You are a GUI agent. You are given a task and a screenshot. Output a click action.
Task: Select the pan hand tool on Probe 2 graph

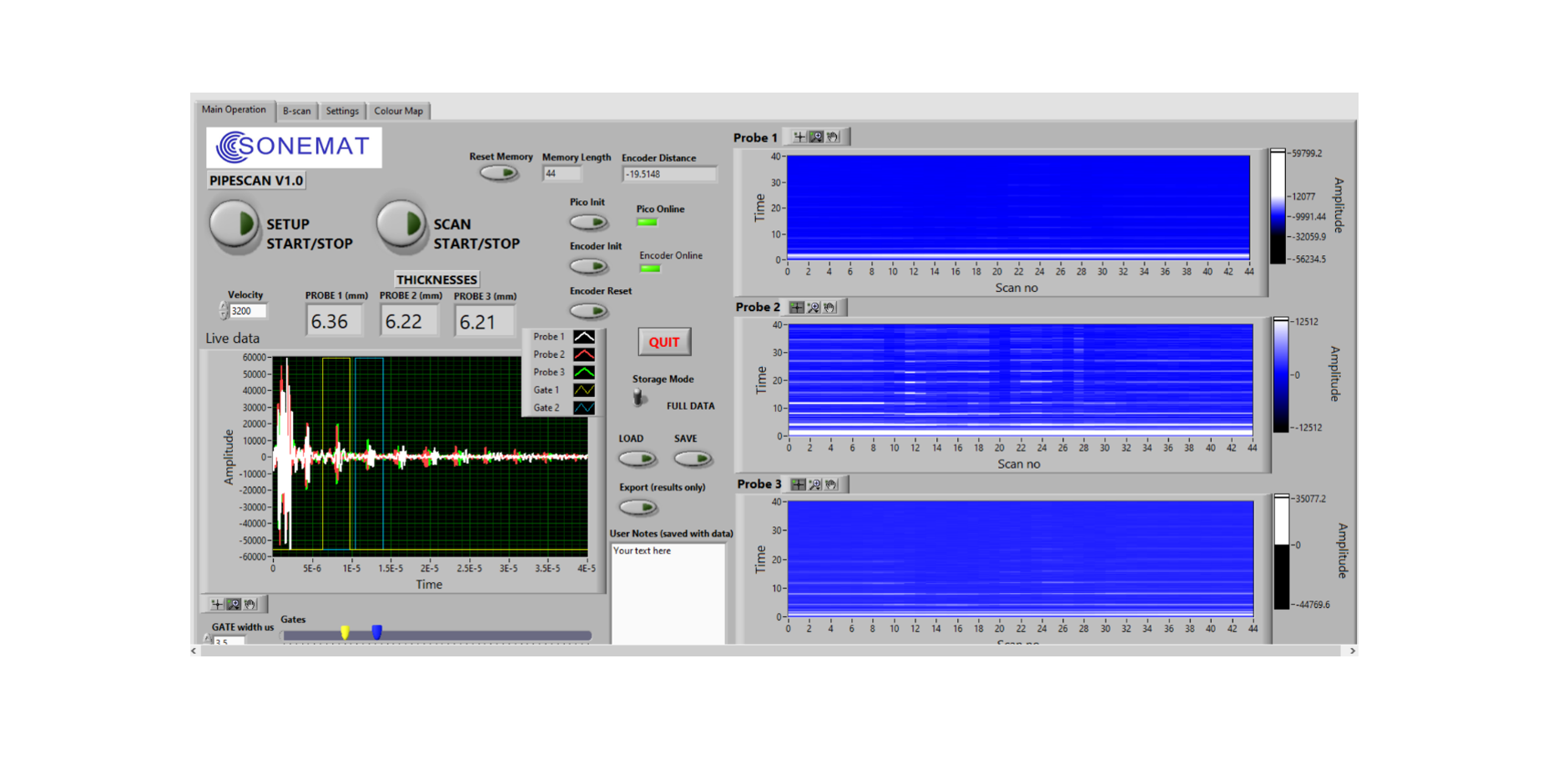(829, 308)
